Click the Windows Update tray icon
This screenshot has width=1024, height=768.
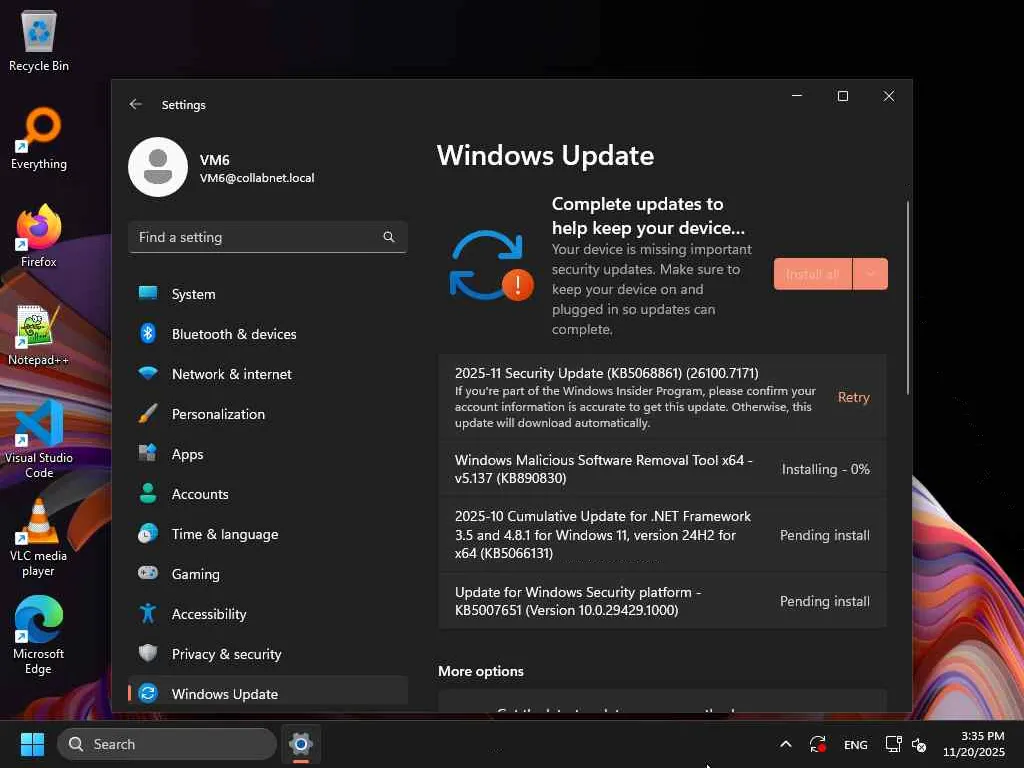pos(818,744)
